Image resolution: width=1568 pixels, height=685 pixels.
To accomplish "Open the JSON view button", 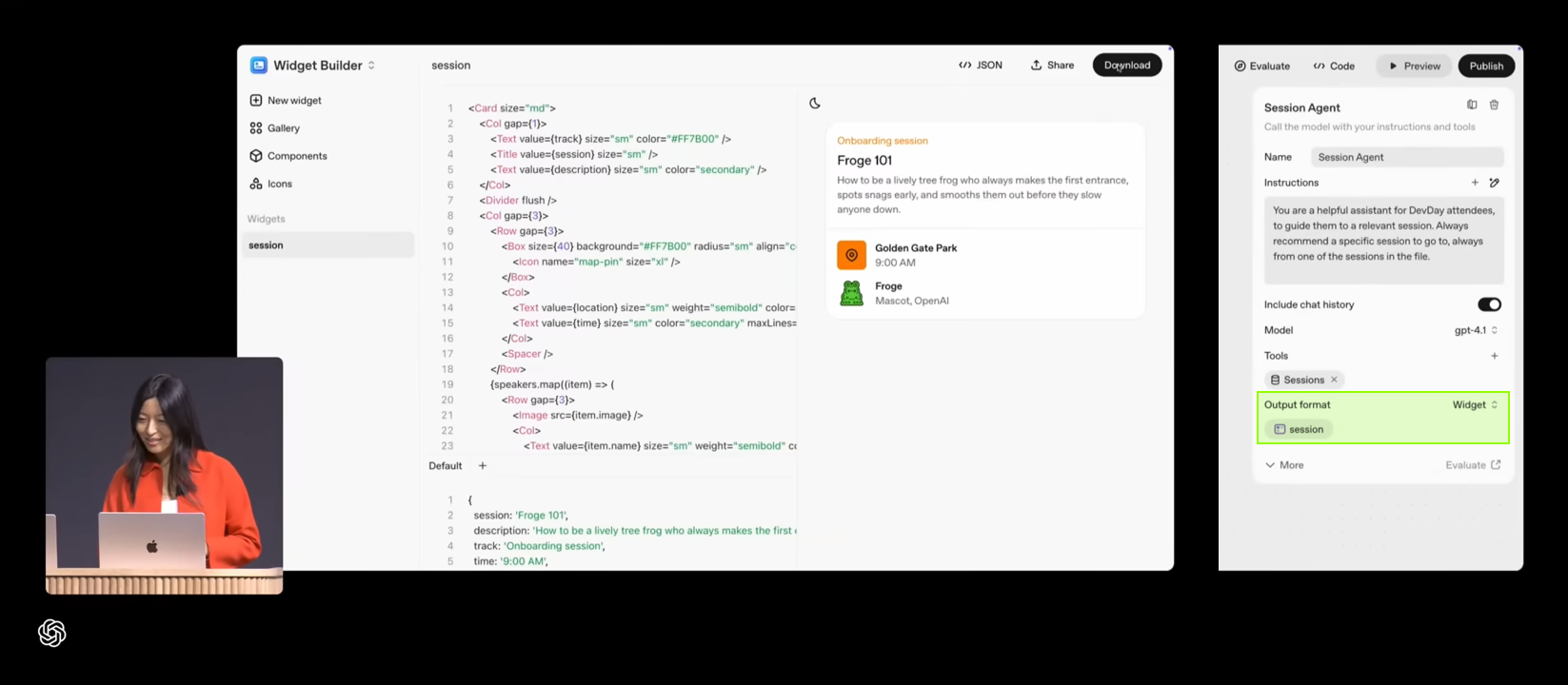I will click(981, 65).
